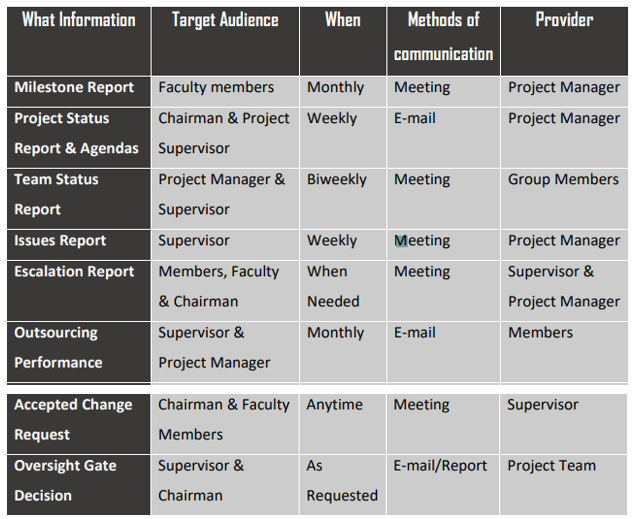Select the 'Faculty members' cell
The image size is (634, 519).
coord(225,92)
